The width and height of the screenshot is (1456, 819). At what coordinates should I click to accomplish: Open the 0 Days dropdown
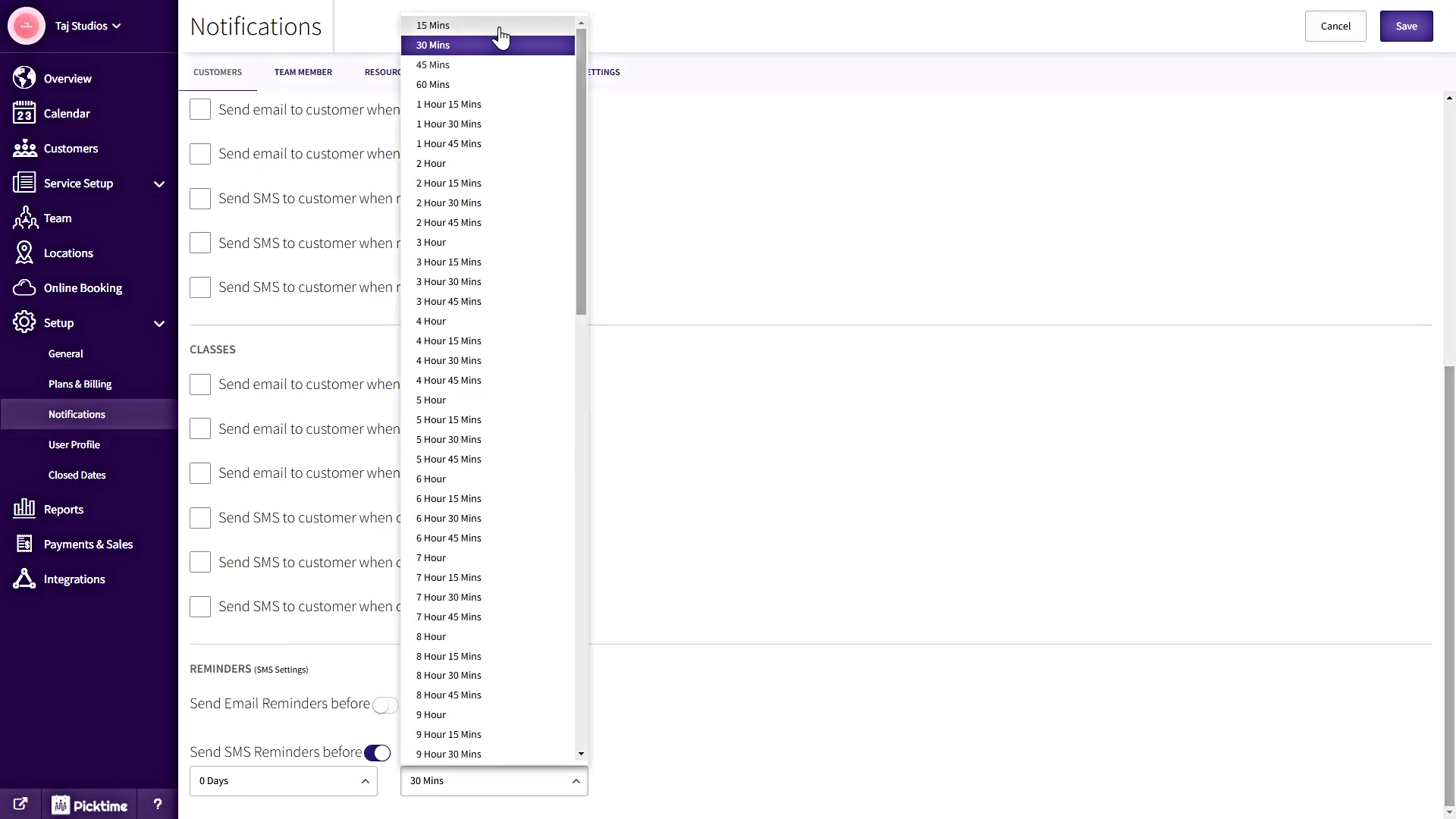coord(283,781)
